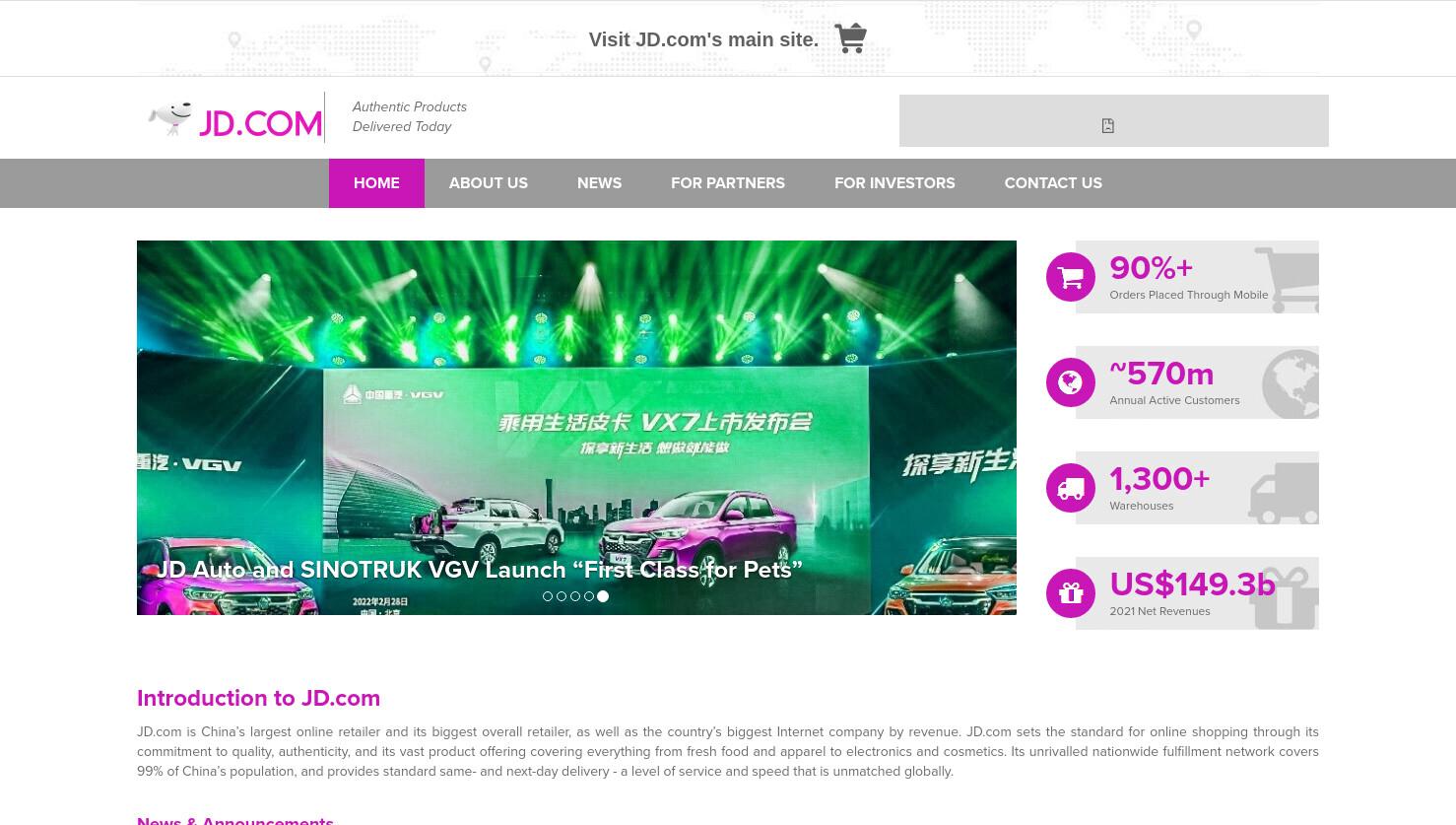This screenshot has width=1456, height=825.
Task: Click the large gray cart graphic in mobile orders card
Action: point(1288,280)
